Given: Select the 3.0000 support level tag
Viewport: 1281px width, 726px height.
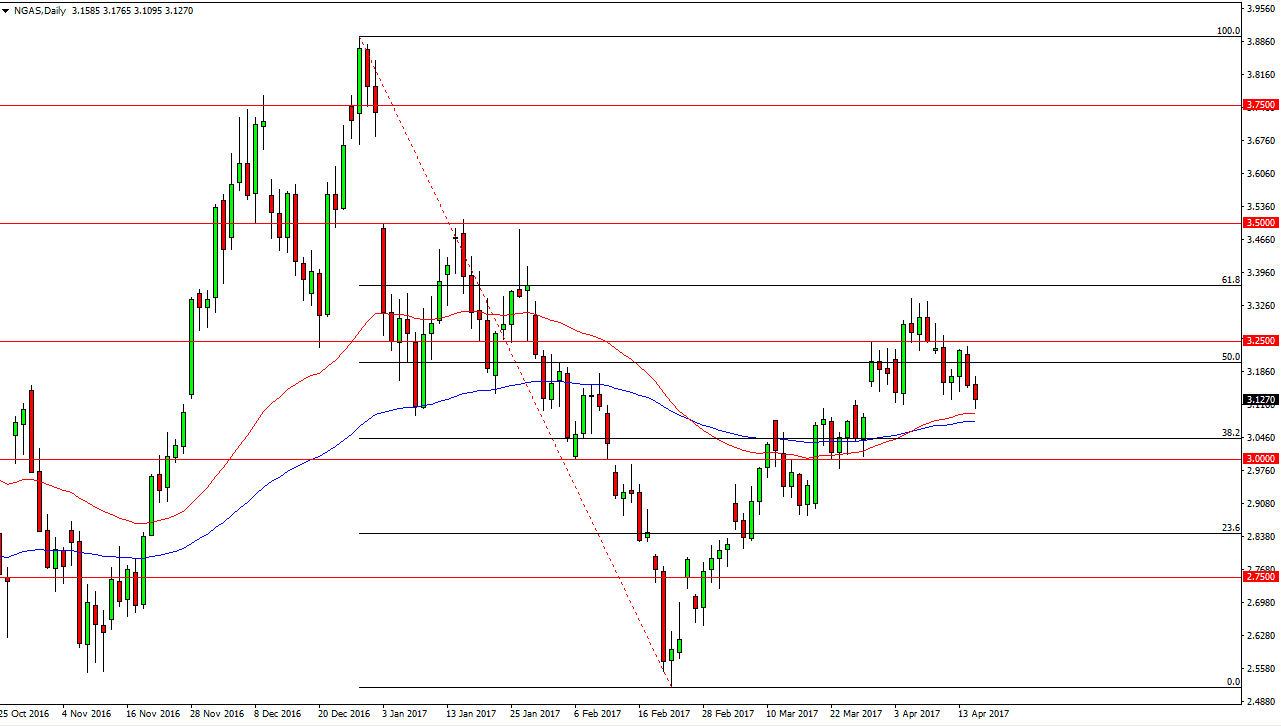Looking at the screenshot, I should click(1262, 458).
